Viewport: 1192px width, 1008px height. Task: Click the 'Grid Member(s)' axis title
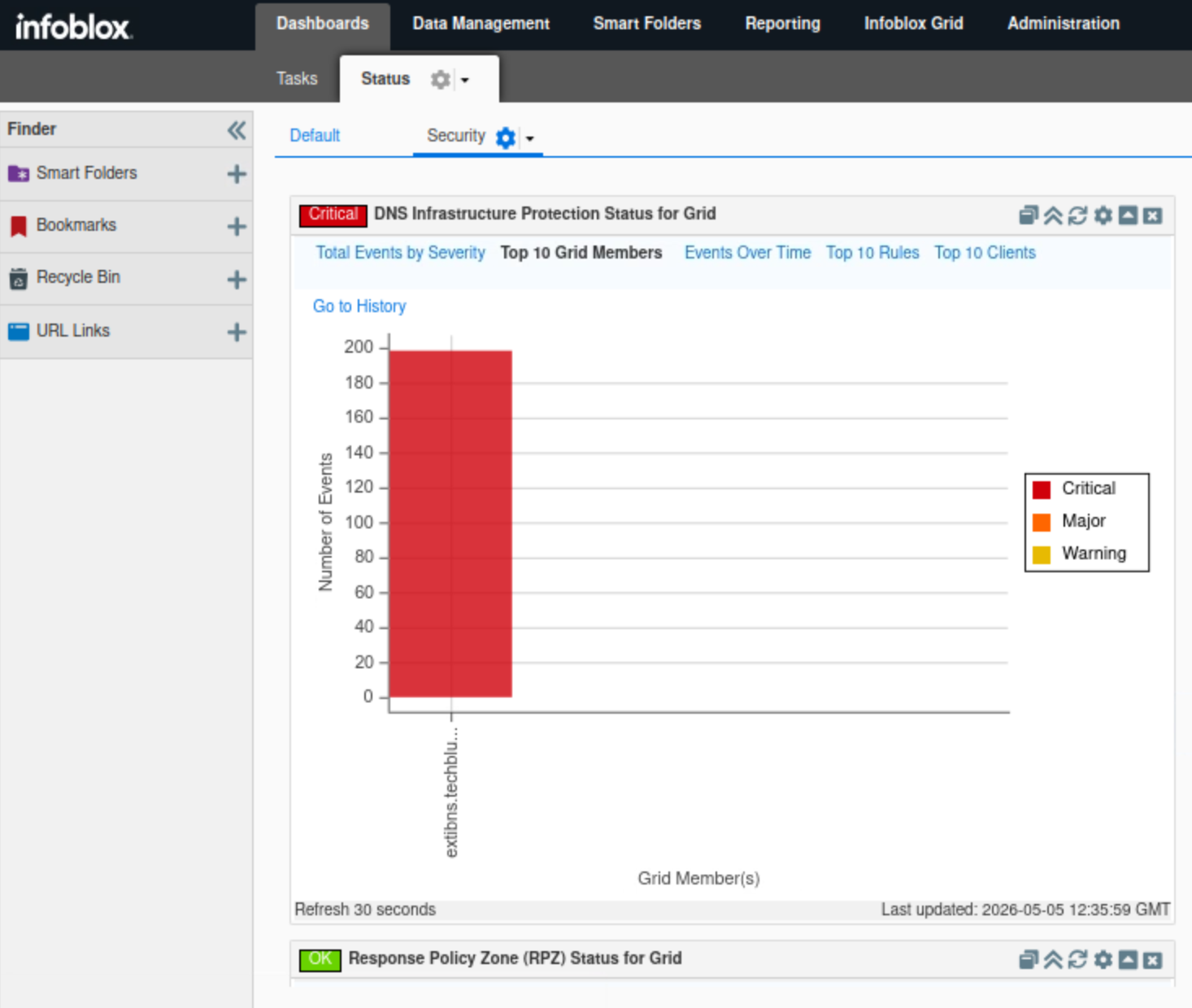click(698, 879)
